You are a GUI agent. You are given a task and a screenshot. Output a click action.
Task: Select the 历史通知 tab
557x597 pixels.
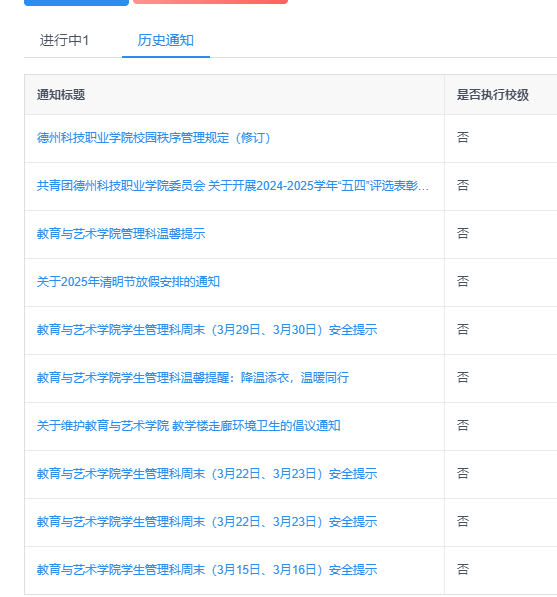[x=166, y=40]
